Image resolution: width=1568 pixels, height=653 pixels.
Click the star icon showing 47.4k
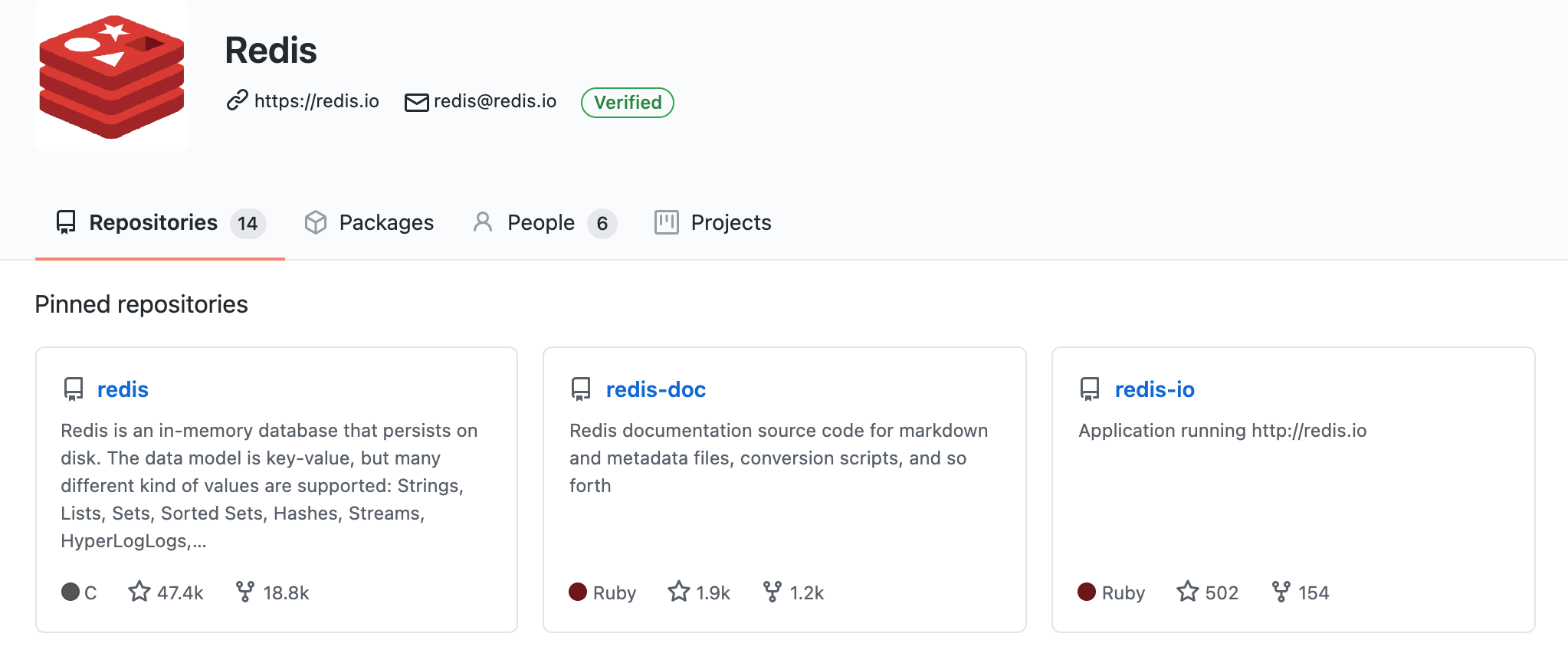[x=139, y=592]
